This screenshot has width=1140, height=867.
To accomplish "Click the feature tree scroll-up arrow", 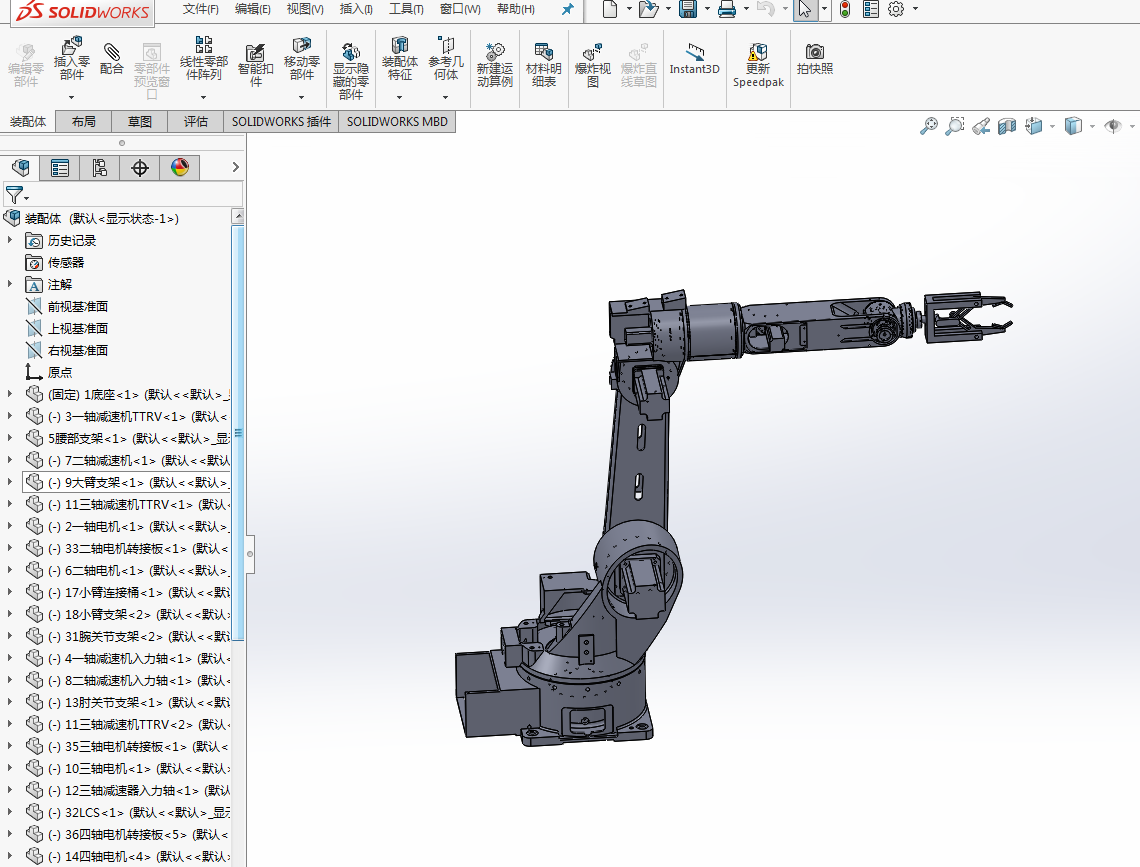I will 238,217.
